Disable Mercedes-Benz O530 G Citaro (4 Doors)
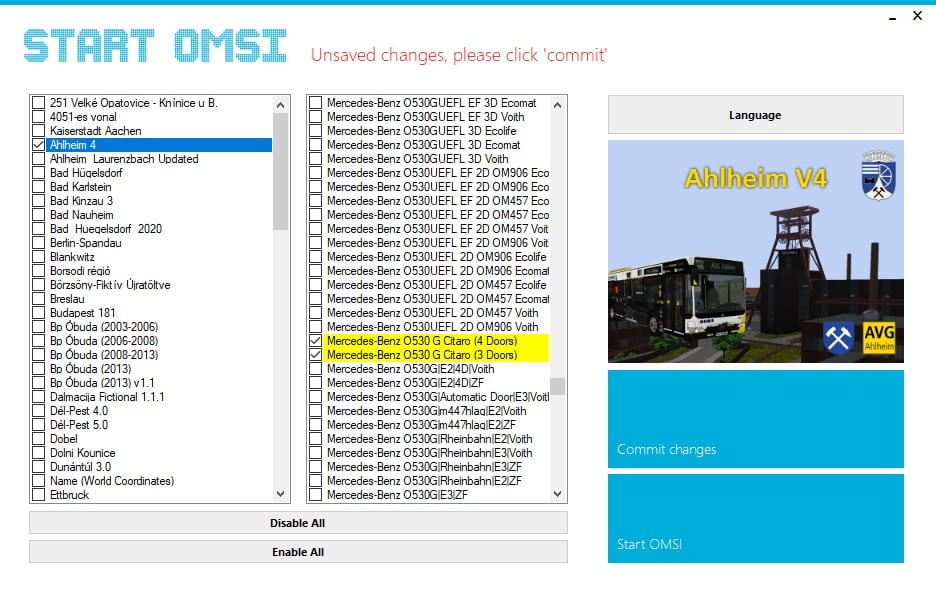Image resolution: width=936 pixels, height=593 pixels. coord(316,341)
